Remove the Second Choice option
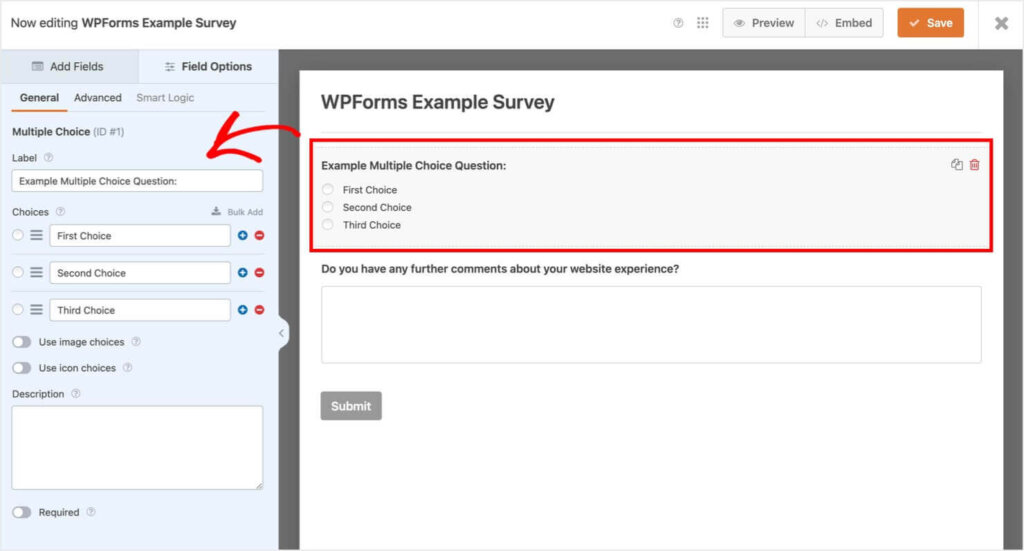The height and width of the screenshot is (551, 1024). [259, 272]
